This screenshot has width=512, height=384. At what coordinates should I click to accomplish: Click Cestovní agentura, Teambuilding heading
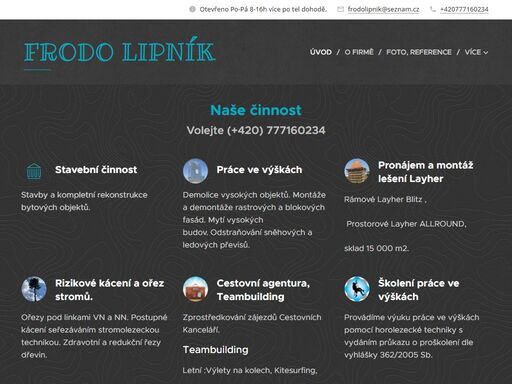[x=263, y=290]
